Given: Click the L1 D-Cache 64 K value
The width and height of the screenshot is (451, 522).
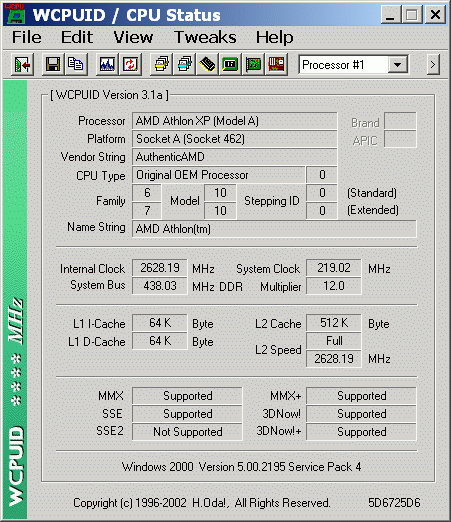Looking at the screenshot, I should click(160, 341).
